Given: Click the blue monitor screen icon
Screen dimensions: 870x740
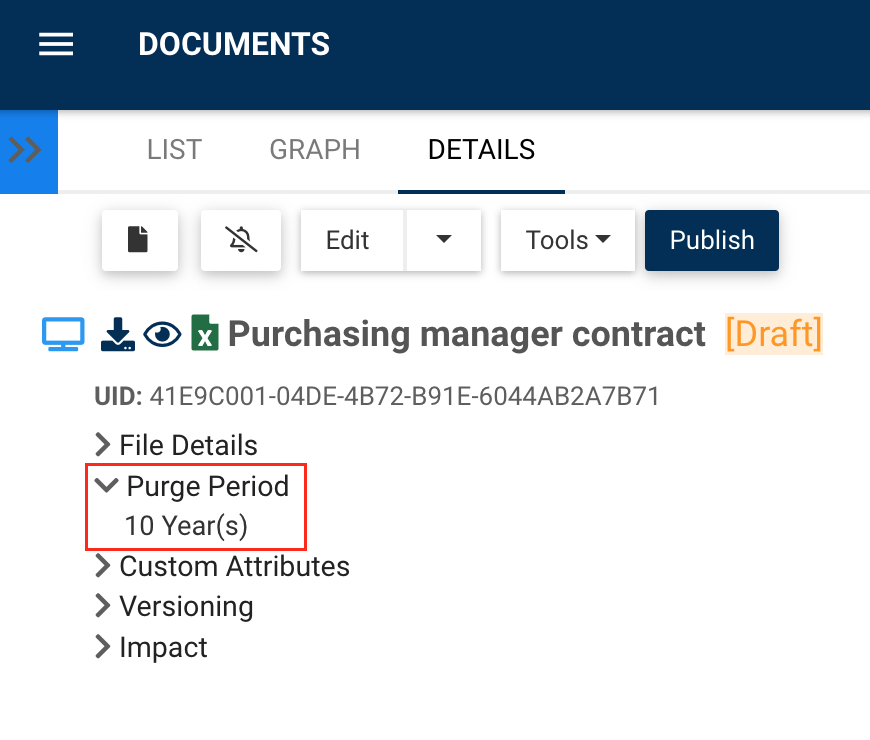Looking at the screenshot, I should (x=62, y=334).
